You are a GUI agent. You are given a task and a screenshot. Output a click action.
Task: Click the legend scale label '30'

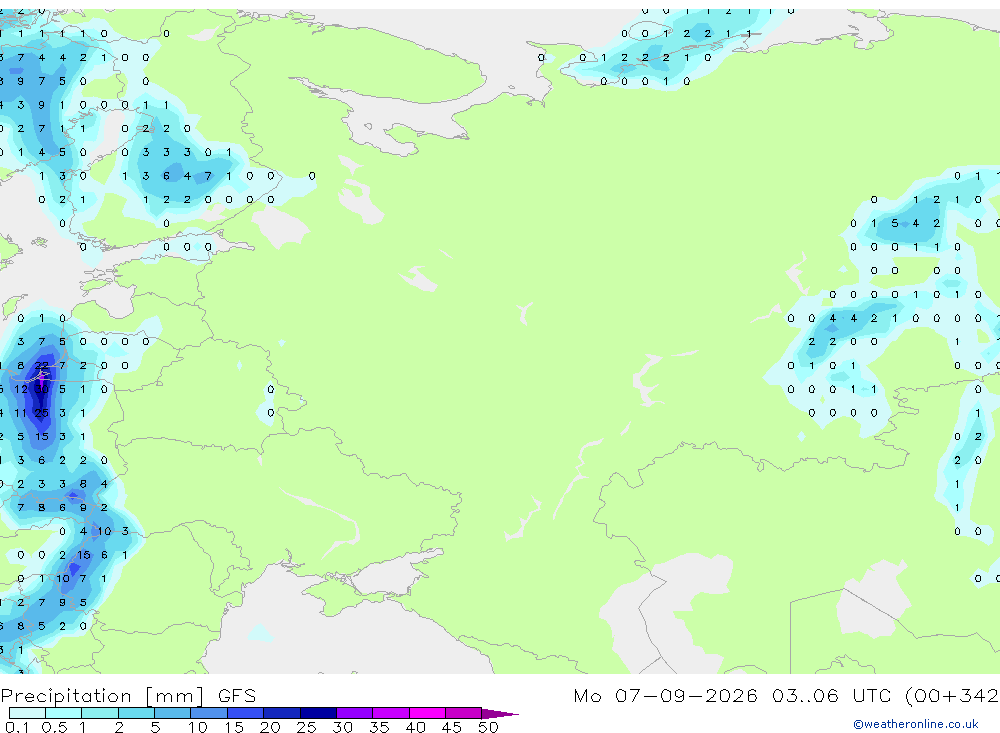(342, 727)
